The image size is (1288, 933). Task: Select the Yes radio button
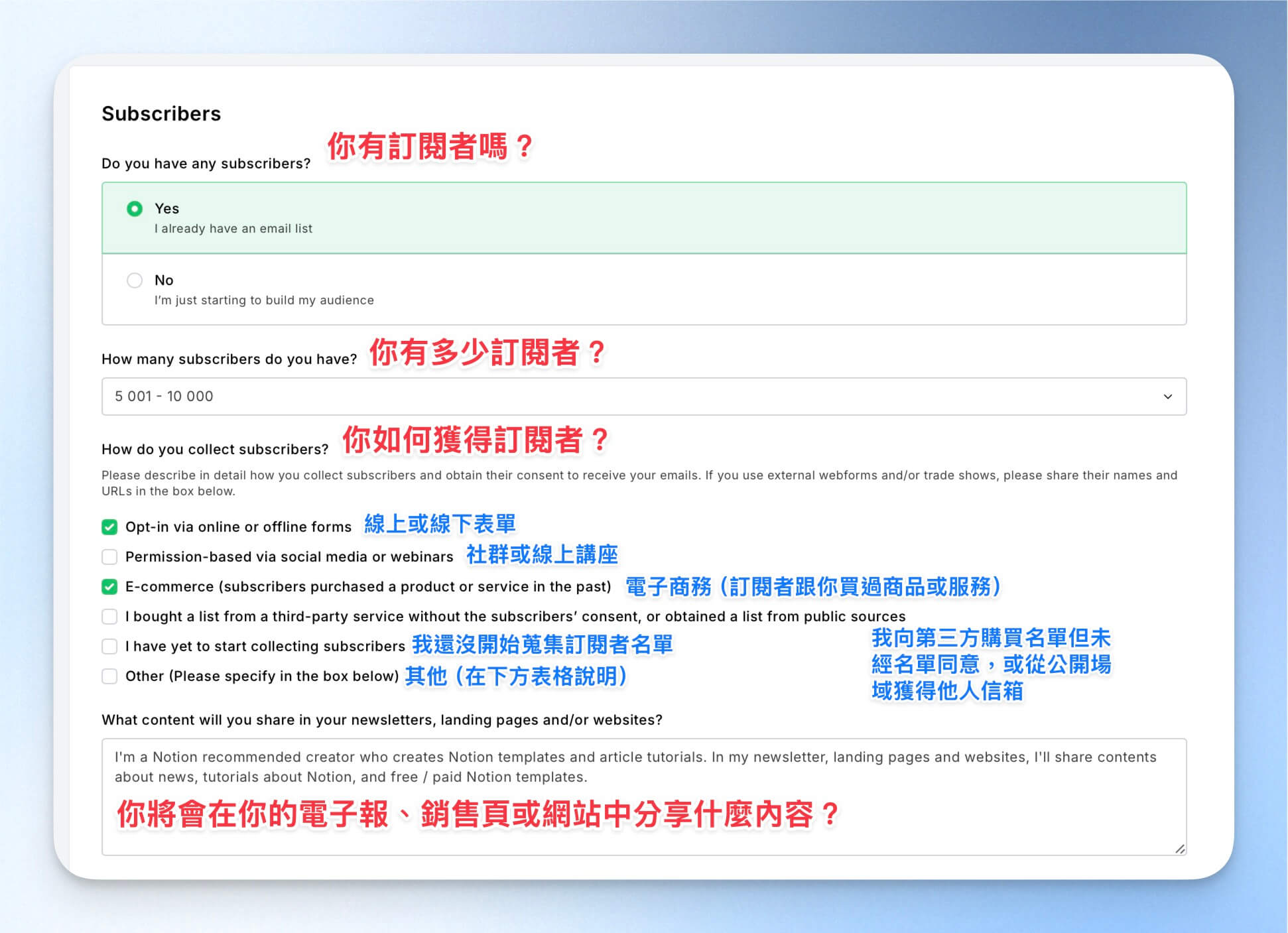click(x=135, y=209)
